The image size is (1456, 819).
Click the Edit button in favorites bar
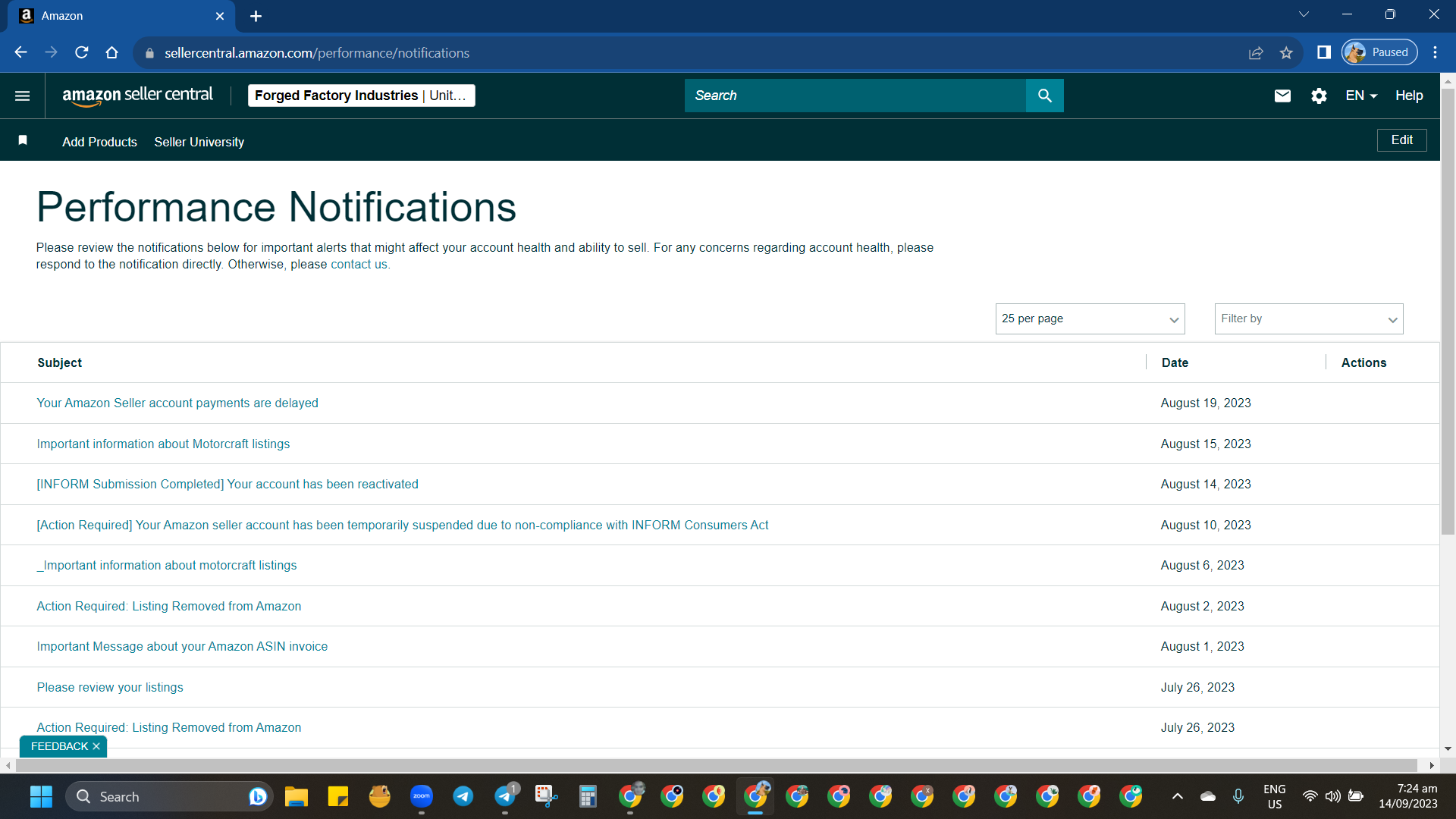click(1401, 140)
